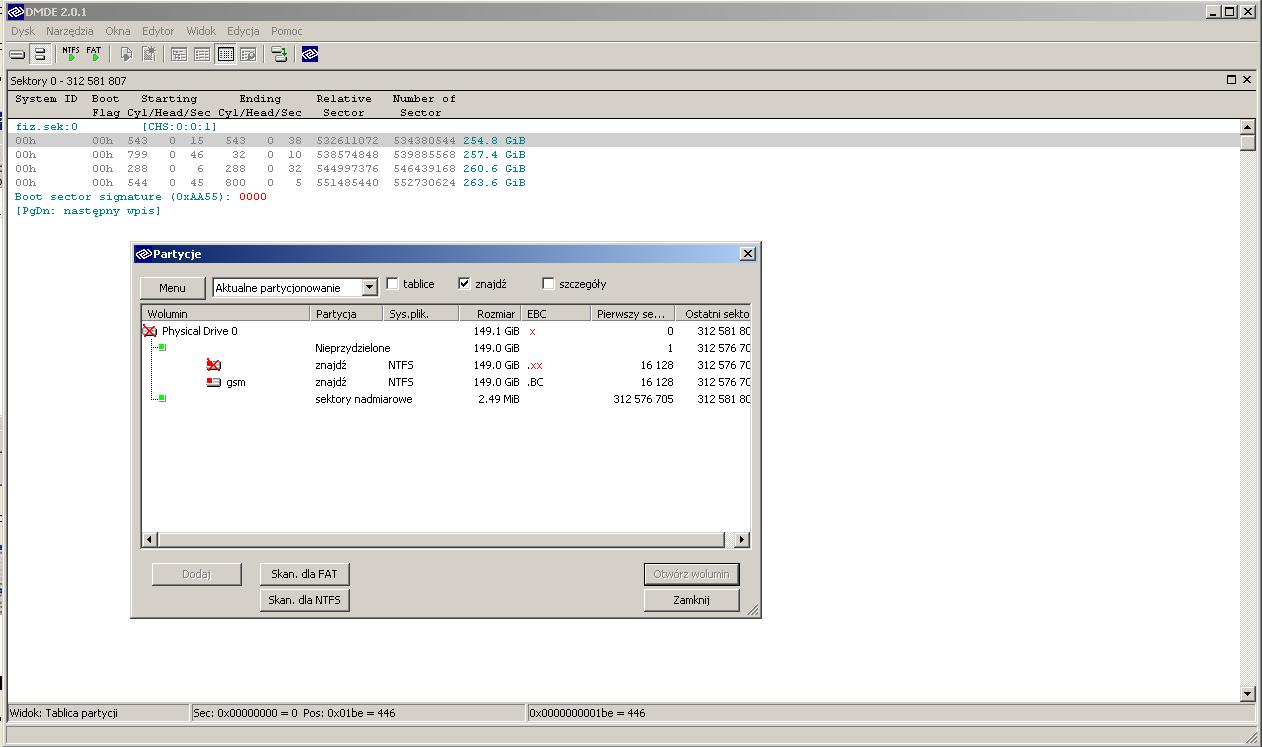1262x747 pixels.
Task: Click the Boot sector signature value 0000
Action: click(253, 197)
